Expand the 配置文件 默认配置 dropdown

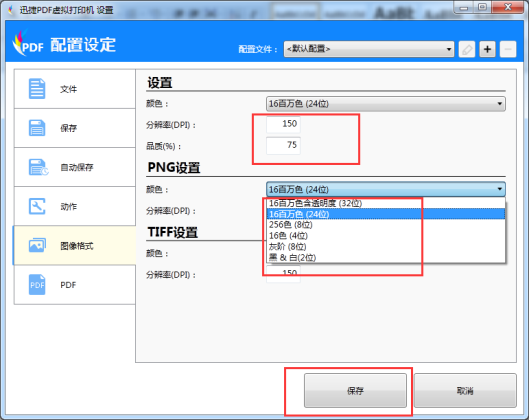click(x=369, y=49)
